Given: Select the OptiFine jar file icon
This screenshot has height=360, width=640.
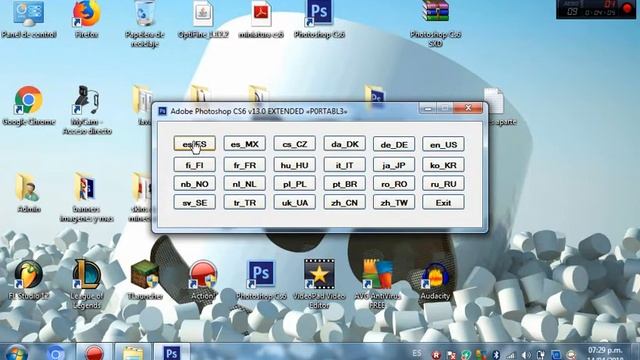Looking at the screenshot, I should (x=203, y=20).
